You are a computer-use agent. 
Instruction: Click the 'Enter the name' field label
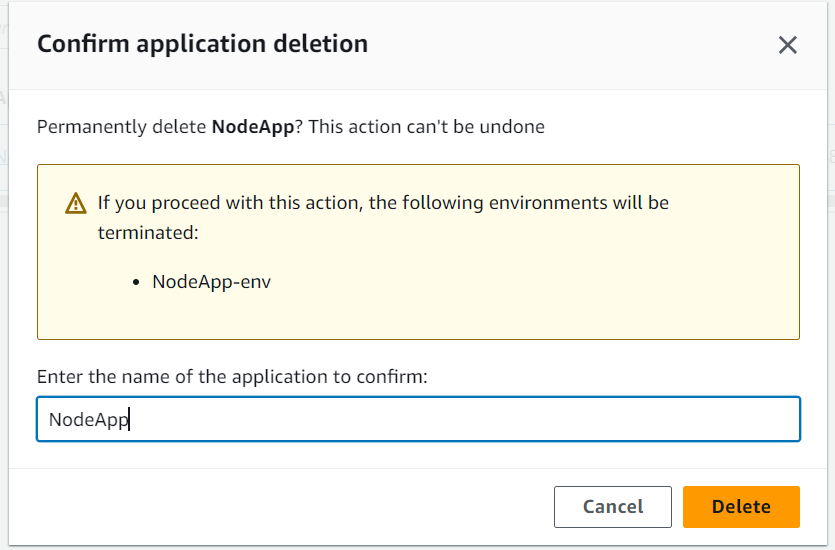click(232, 376)
